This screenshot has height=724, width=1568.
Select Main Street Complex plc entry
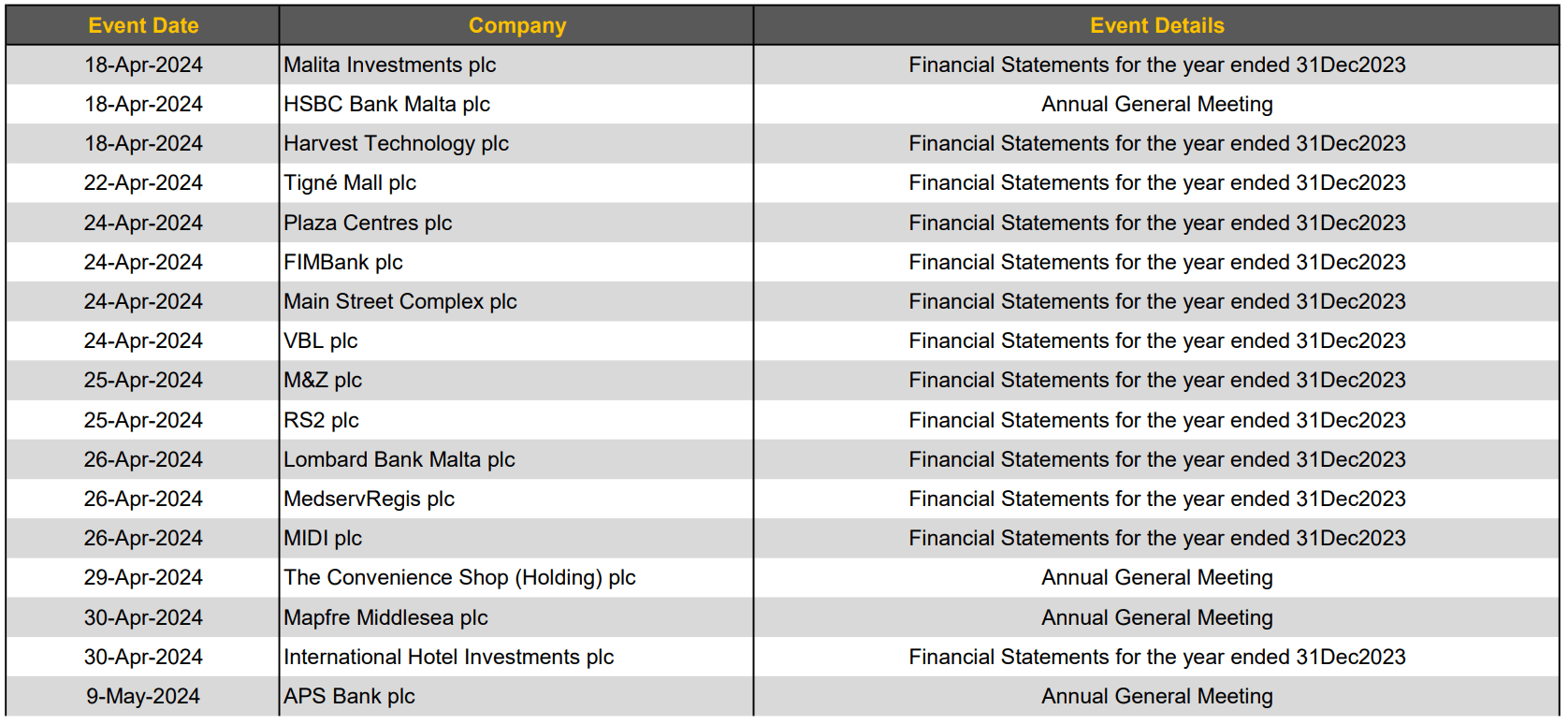point(516,302)
